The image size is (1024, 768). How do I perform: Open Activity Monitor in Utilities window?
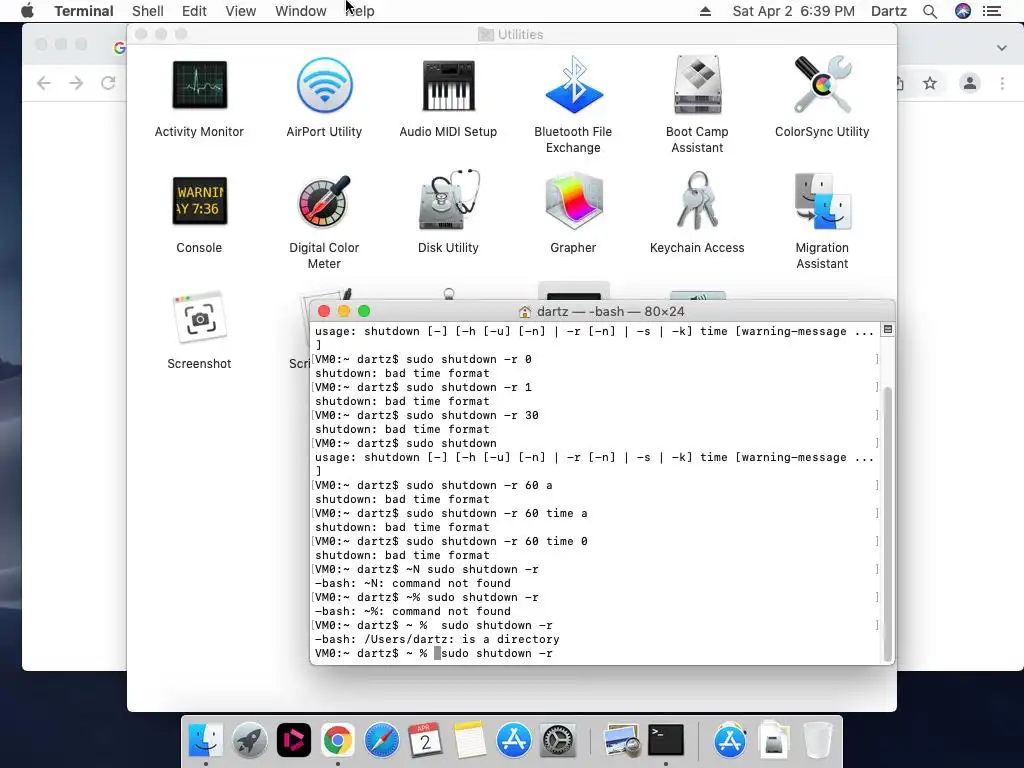click(x=199, y=85)
